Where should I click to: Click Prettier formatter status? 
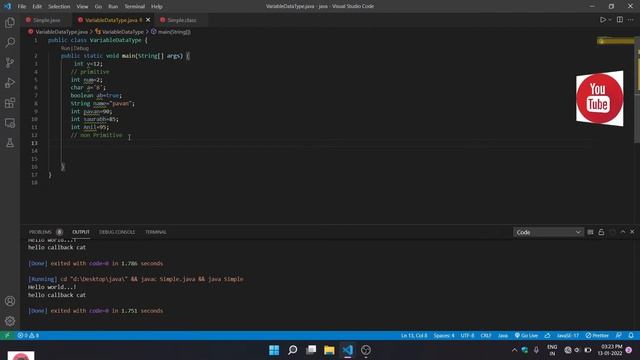[x=597, y=335]
